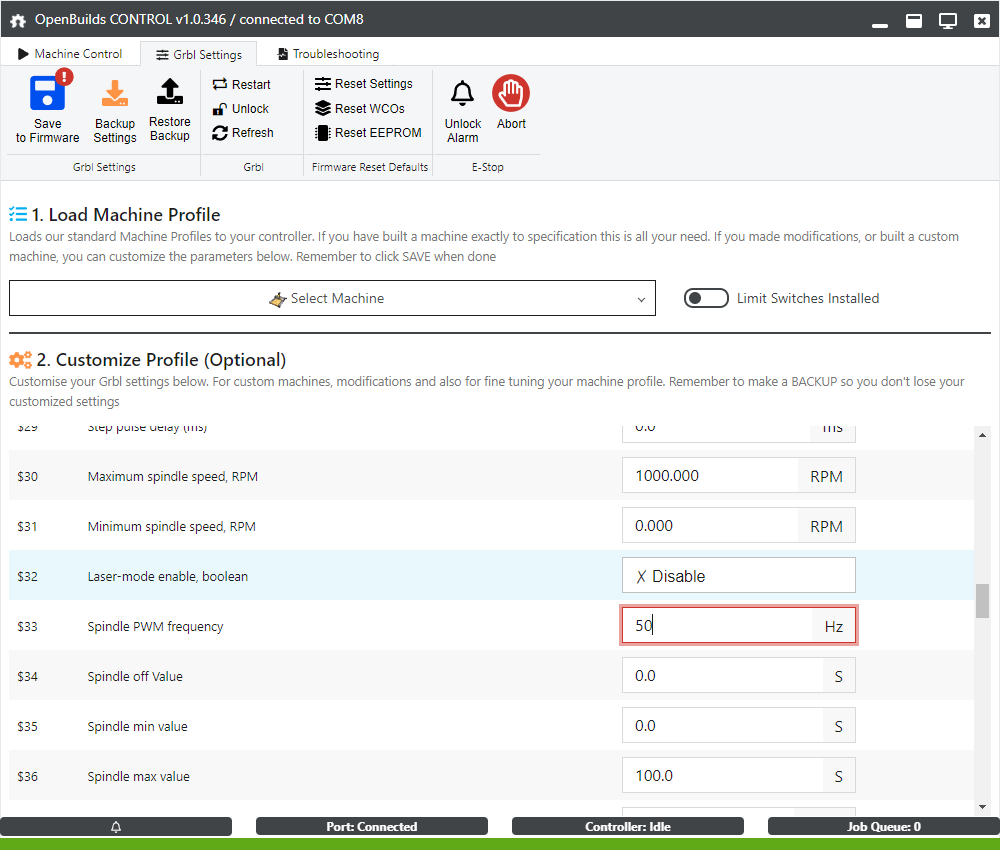Open the Select Machine dropdown
Viewport: 1000px width, 850px height.
click(332, 298)
